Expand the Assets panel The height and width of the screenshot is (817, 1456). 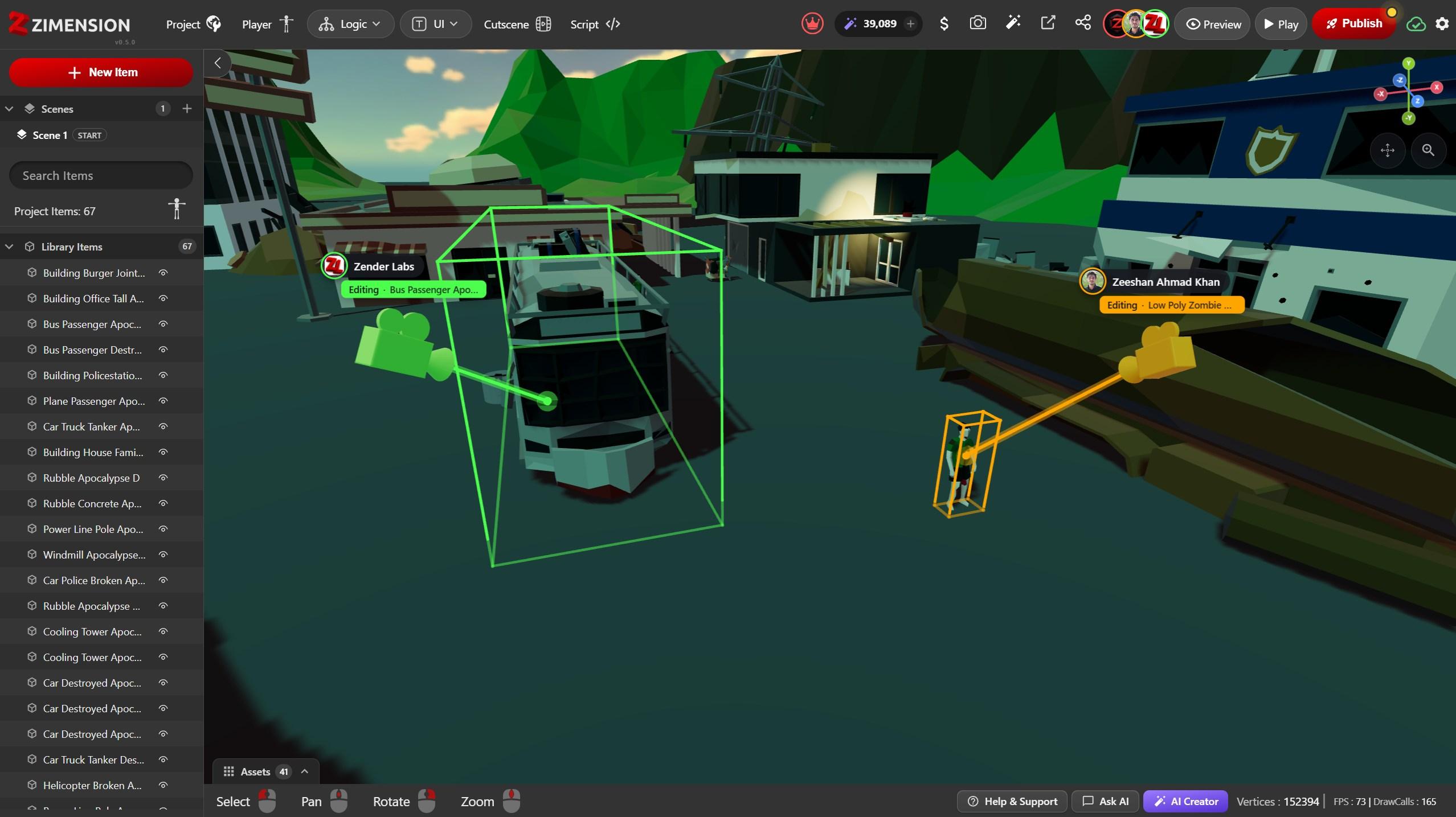266,771
